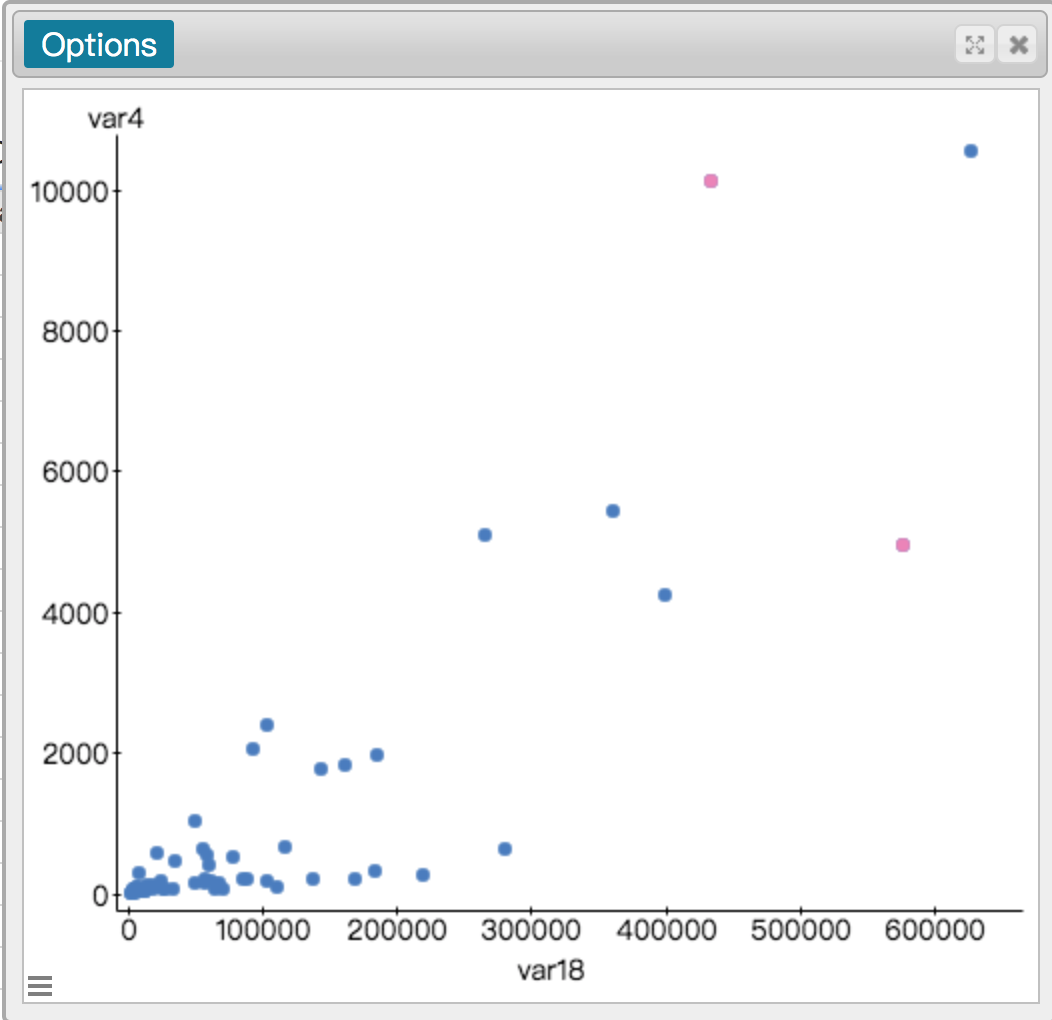
Task: Open the Options menu
Action: coord(97,44)
